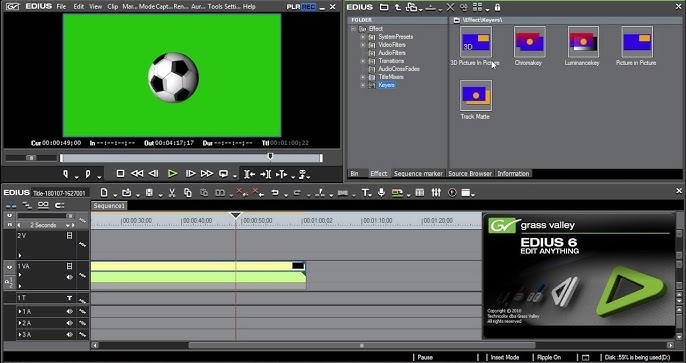Click the Redo arrow icon

297,192
